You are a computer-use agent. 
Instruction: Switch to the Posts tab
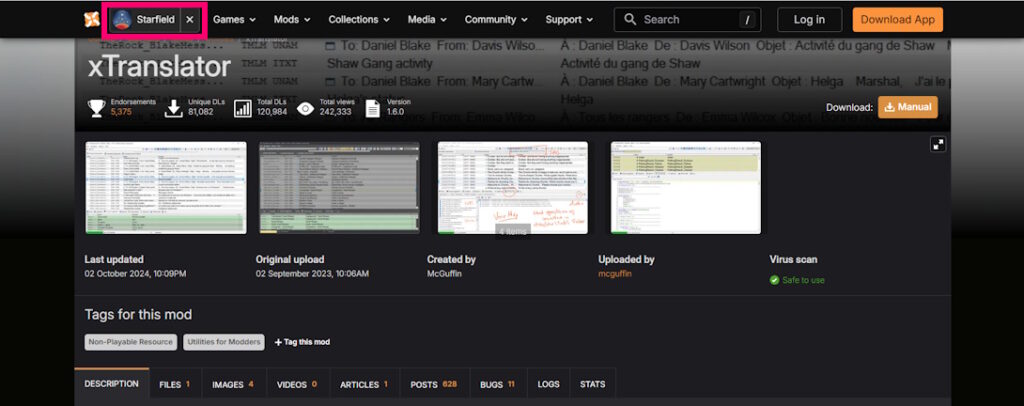coord(434,384)
